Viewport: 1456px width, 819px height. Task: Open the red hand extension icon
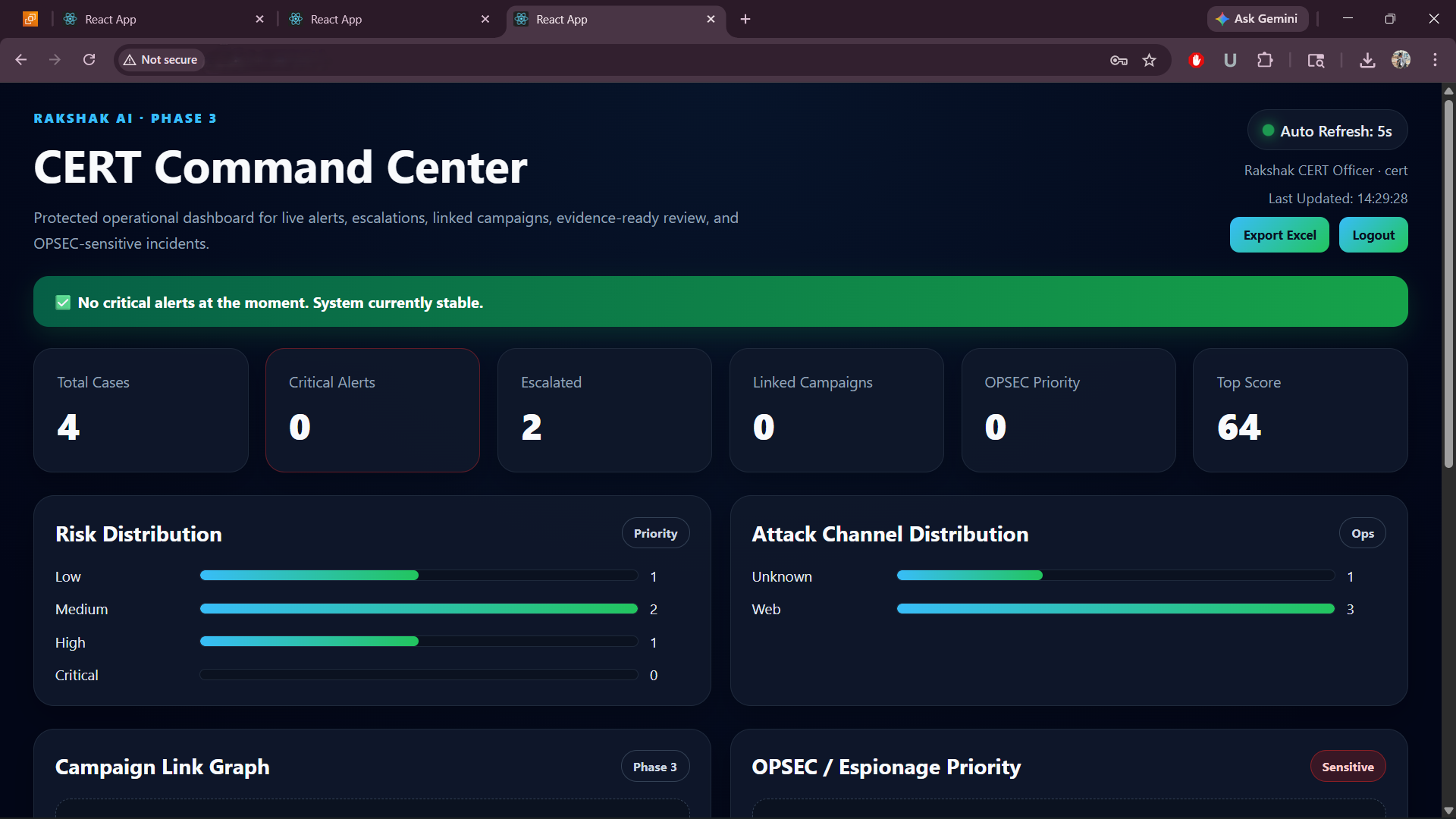tap(1197, 60)
